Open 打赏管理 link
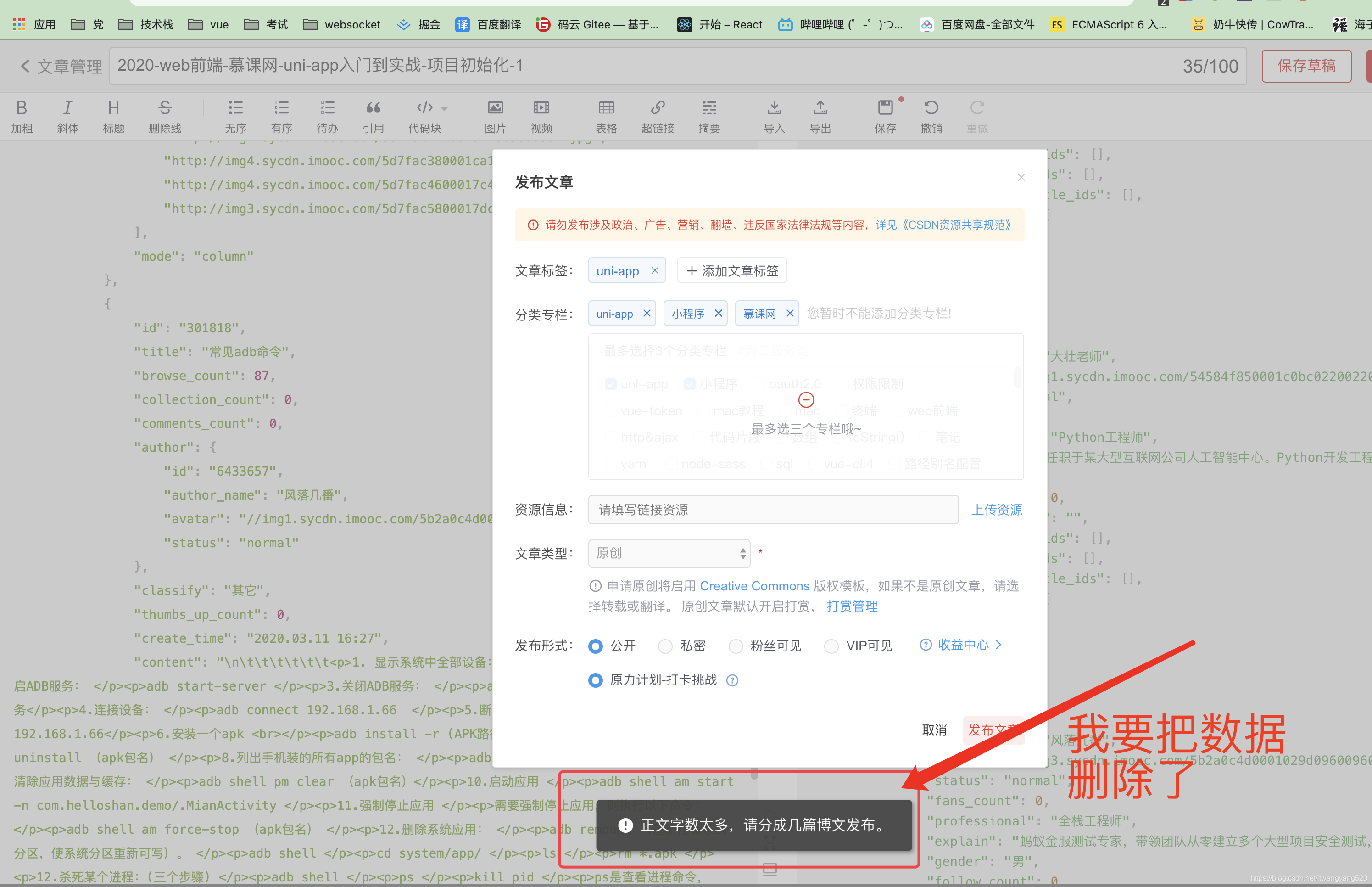This screenshot has width=1372, height=887. point(852,606)
